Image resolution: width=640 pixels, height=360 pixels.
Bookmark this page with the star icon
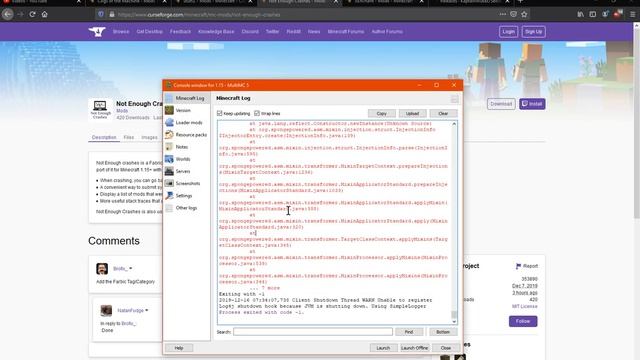click(x=524, y=14)
